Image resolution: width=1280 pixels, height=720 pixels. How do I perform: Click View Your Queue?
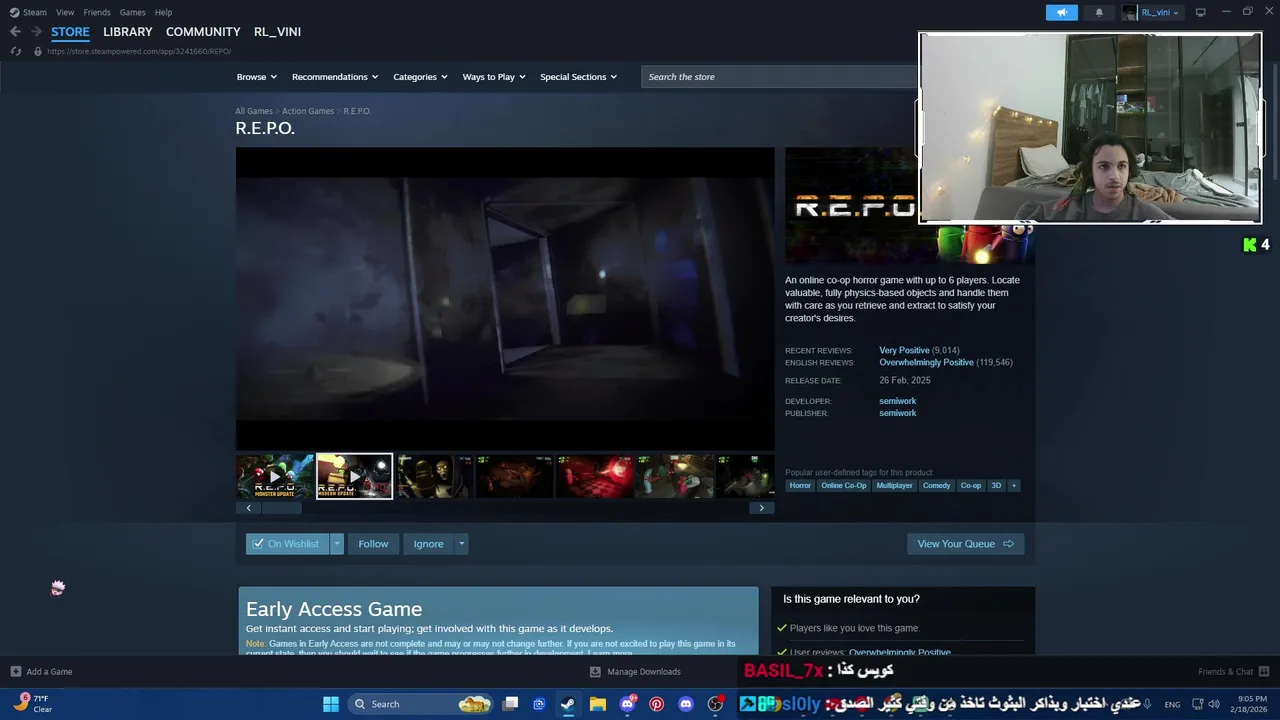pos(965,544)
